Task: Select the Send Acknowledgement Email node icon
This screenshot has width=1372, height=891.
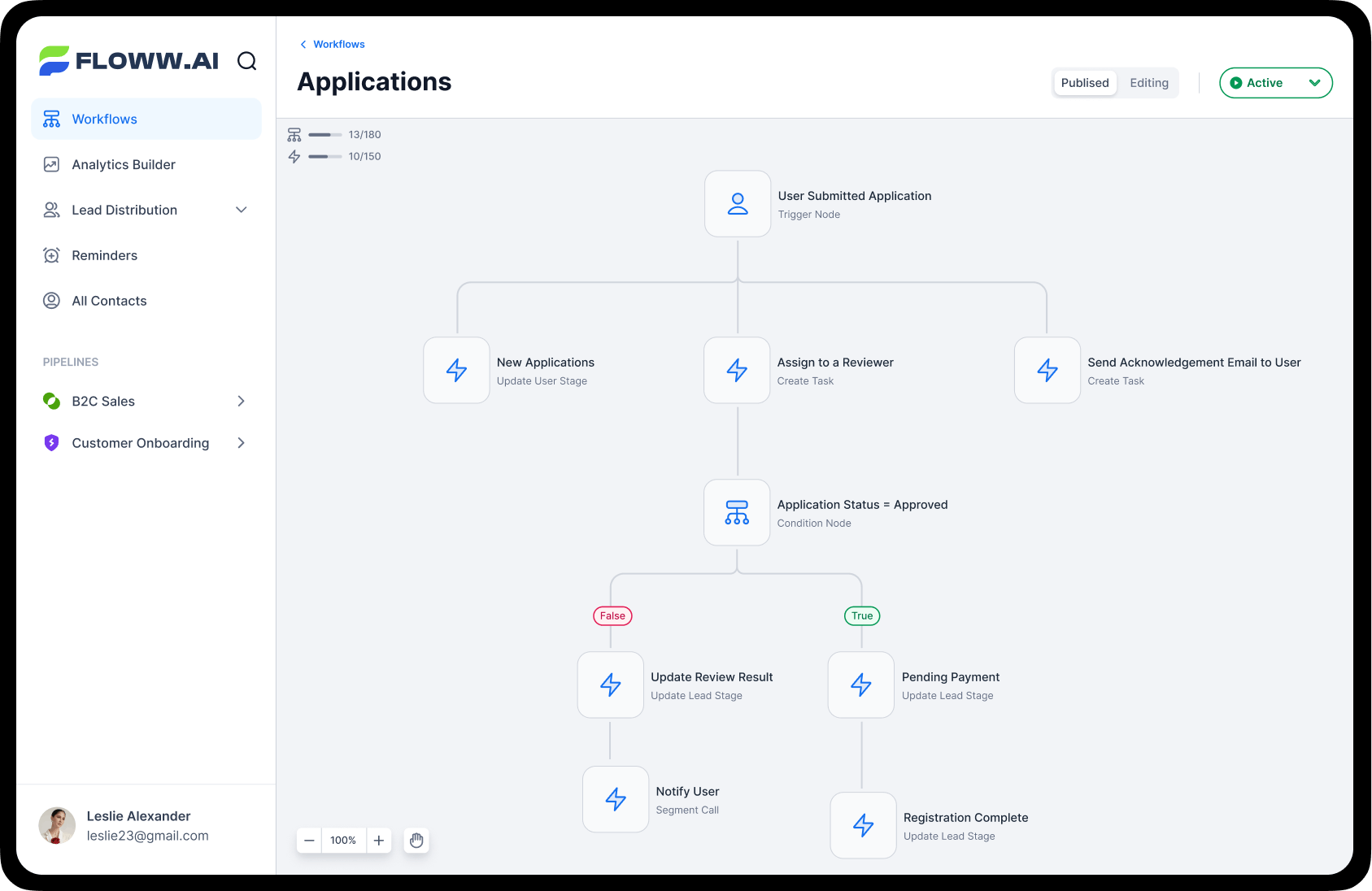Action: tap(1048, 371)
